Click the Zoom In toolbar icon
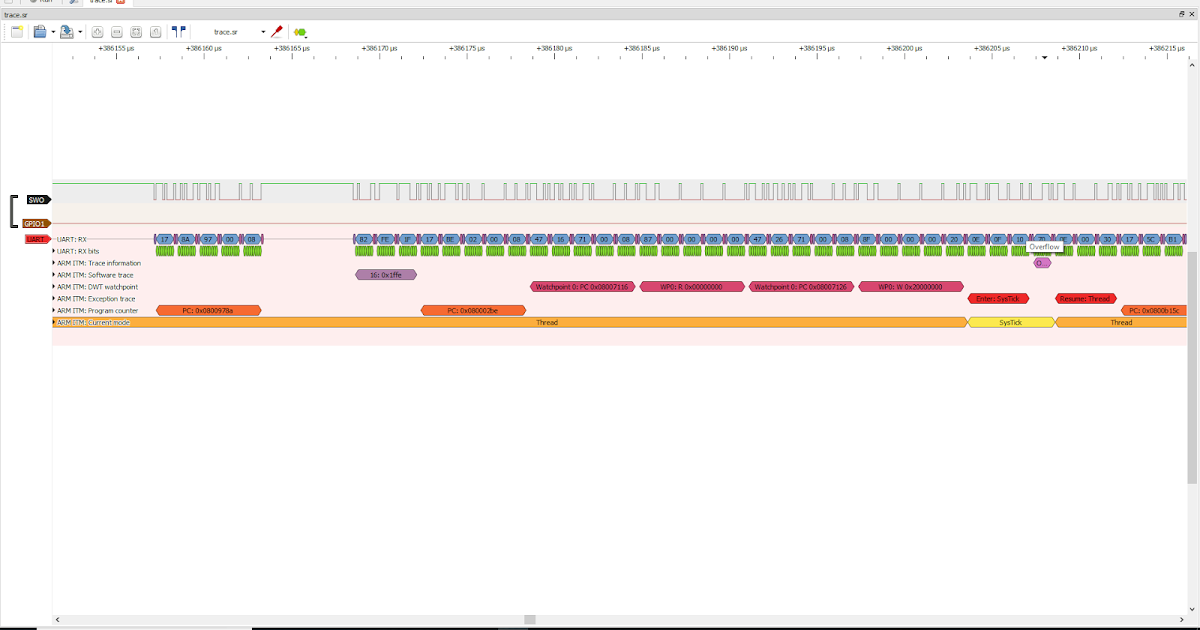 [98, 32]
